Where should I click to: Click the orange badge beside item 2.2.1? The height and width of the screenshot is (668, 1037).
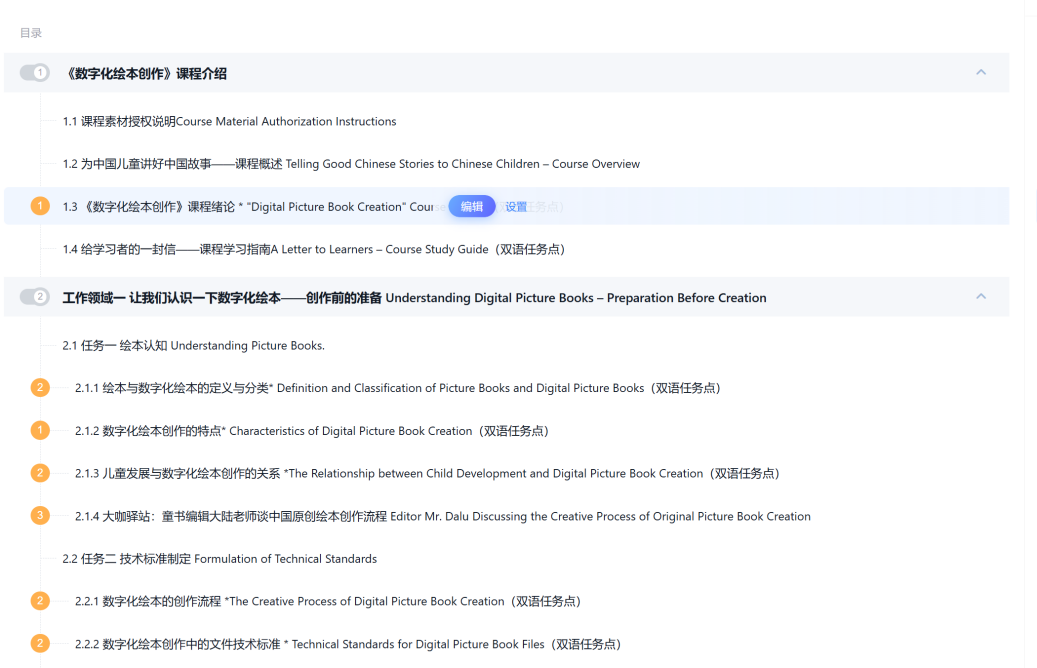(x=40, y=601)
